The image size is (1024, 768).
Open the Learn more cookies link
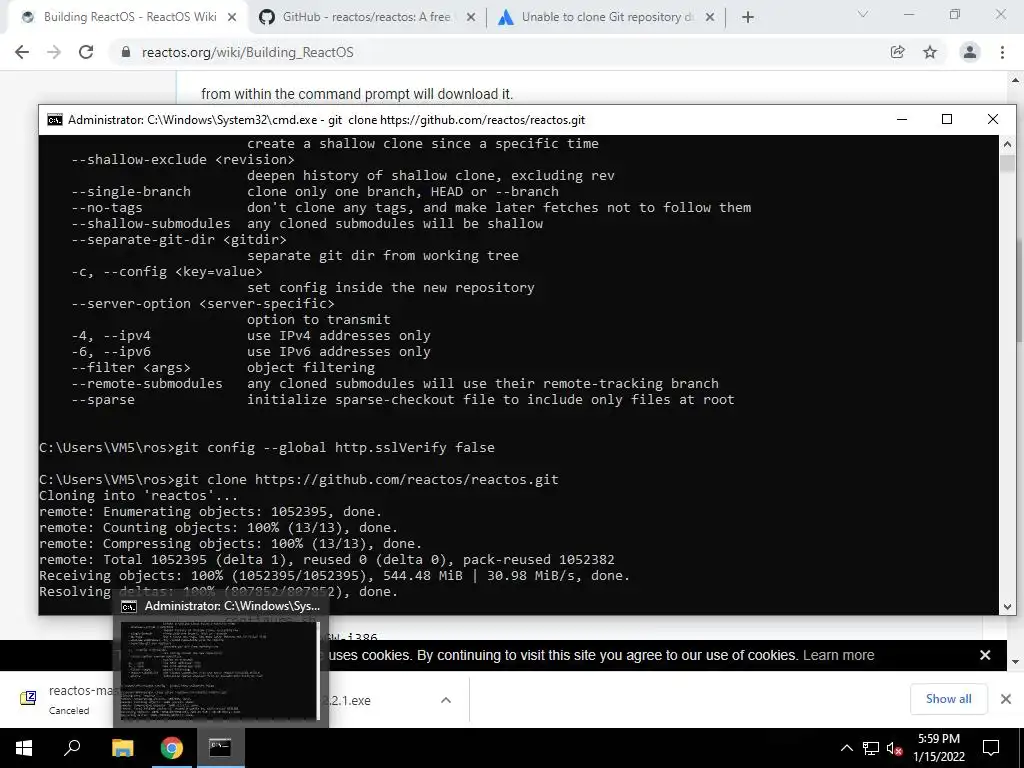coord(839,655)
